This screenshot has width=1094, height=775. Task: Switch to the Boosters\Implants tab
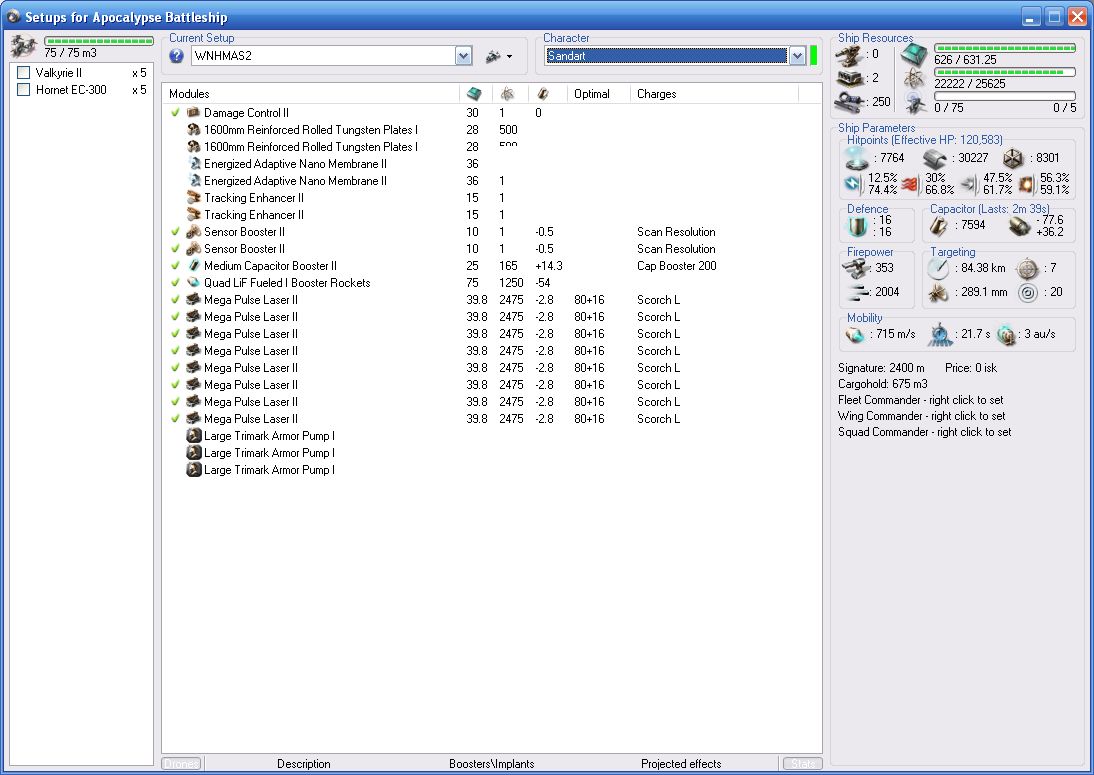click(x=492, y=764)
